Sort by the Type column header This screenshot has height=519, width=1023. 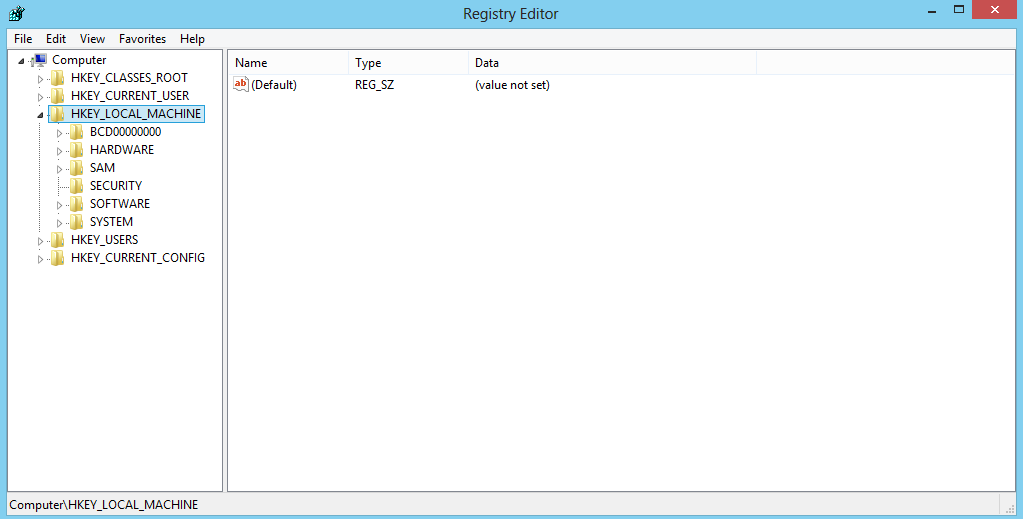coord(408,63)
